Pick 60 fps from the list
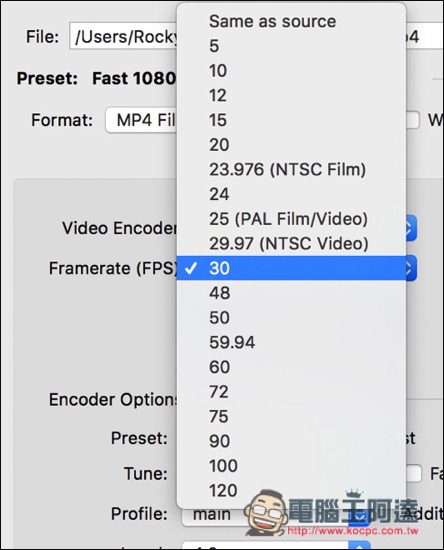This screenshot has height=550, width=444. point(291,367)
